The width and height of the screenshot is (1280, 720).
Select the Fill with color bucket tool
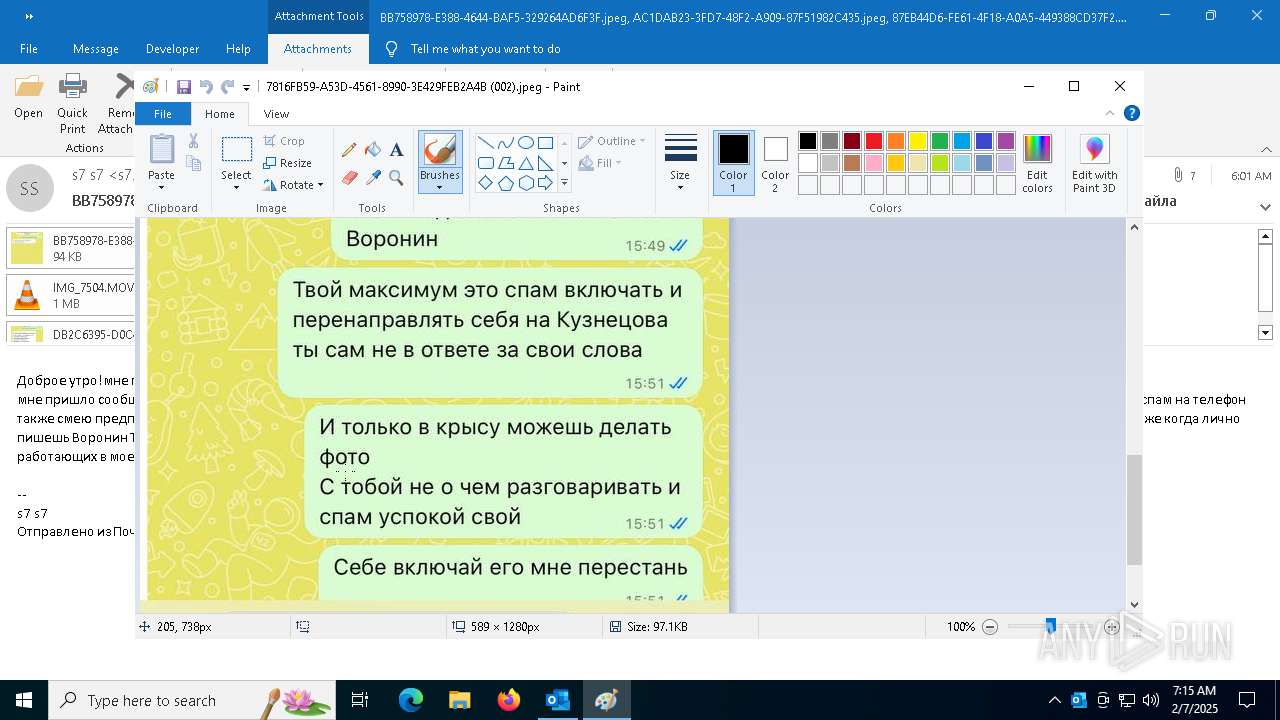(373, 150)
